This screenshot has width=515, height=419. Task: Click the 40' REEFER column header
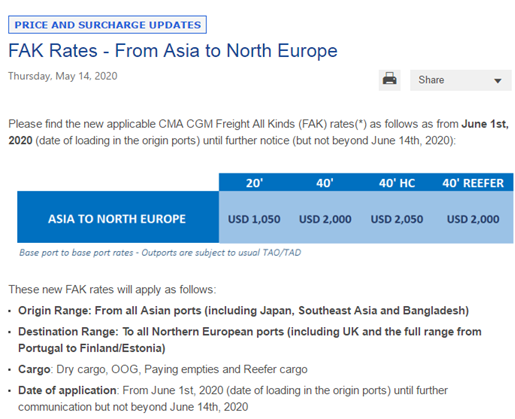(473, 183)
